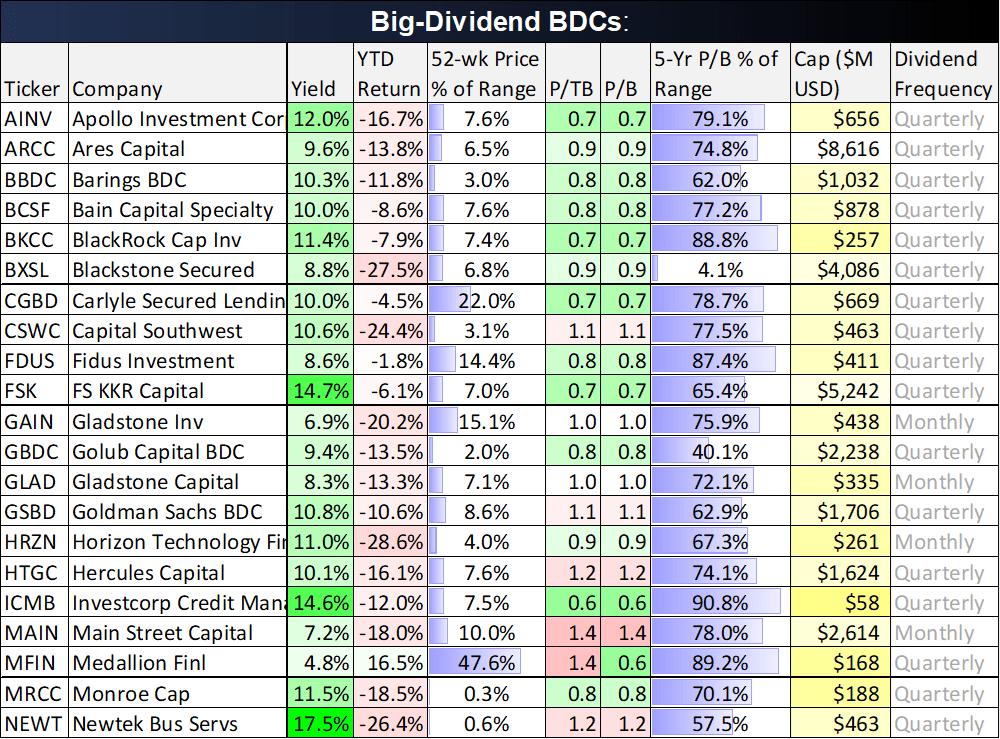Select the HRZN ticker cell
The image size is (1000, 739).
[34, 542]
